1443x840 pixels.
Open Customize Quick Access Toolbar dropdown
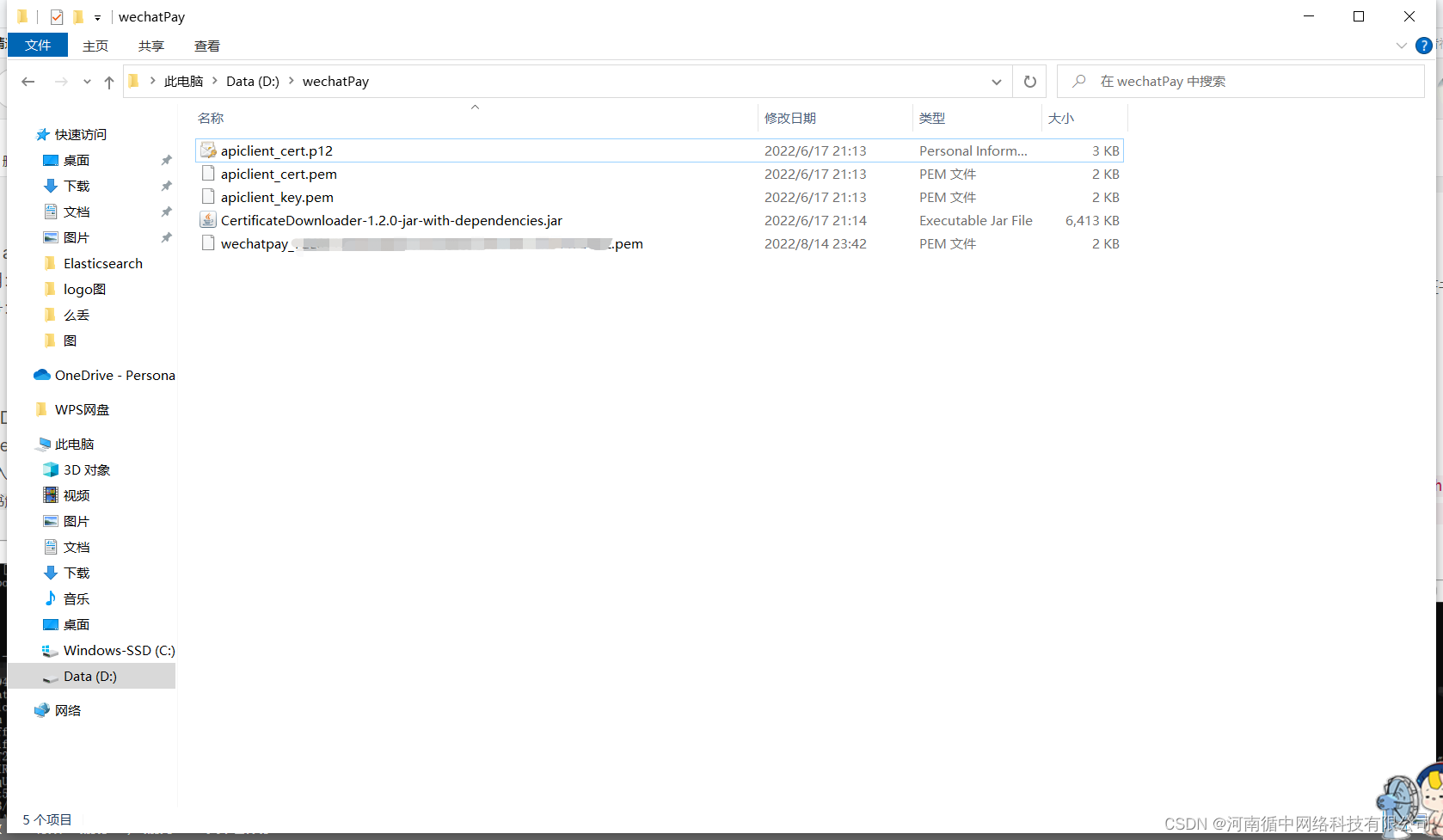click(97, 17)
